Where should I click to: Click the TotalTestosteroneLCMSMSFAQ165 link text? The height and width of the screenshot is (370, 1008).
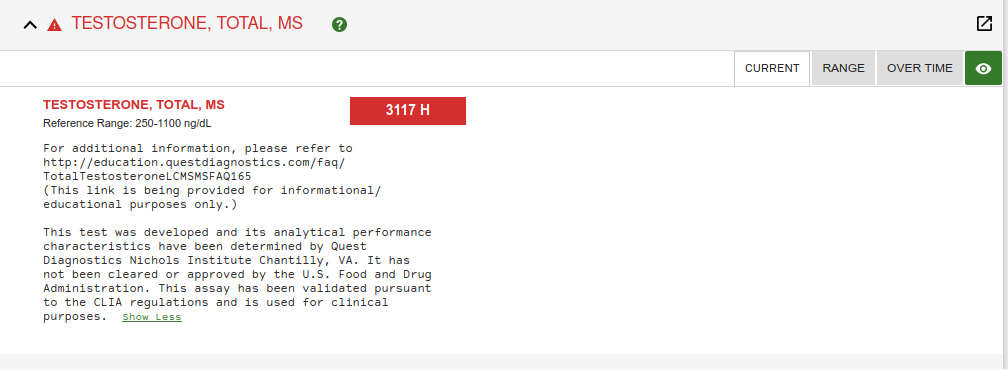click(x=147, y=176)
